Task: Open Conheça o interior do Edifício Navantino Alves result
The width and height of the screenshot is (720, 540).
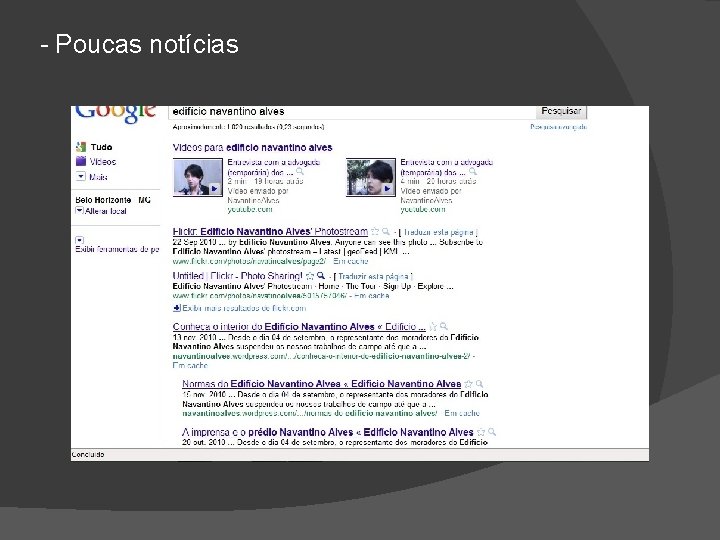Action: coord(299,326)
